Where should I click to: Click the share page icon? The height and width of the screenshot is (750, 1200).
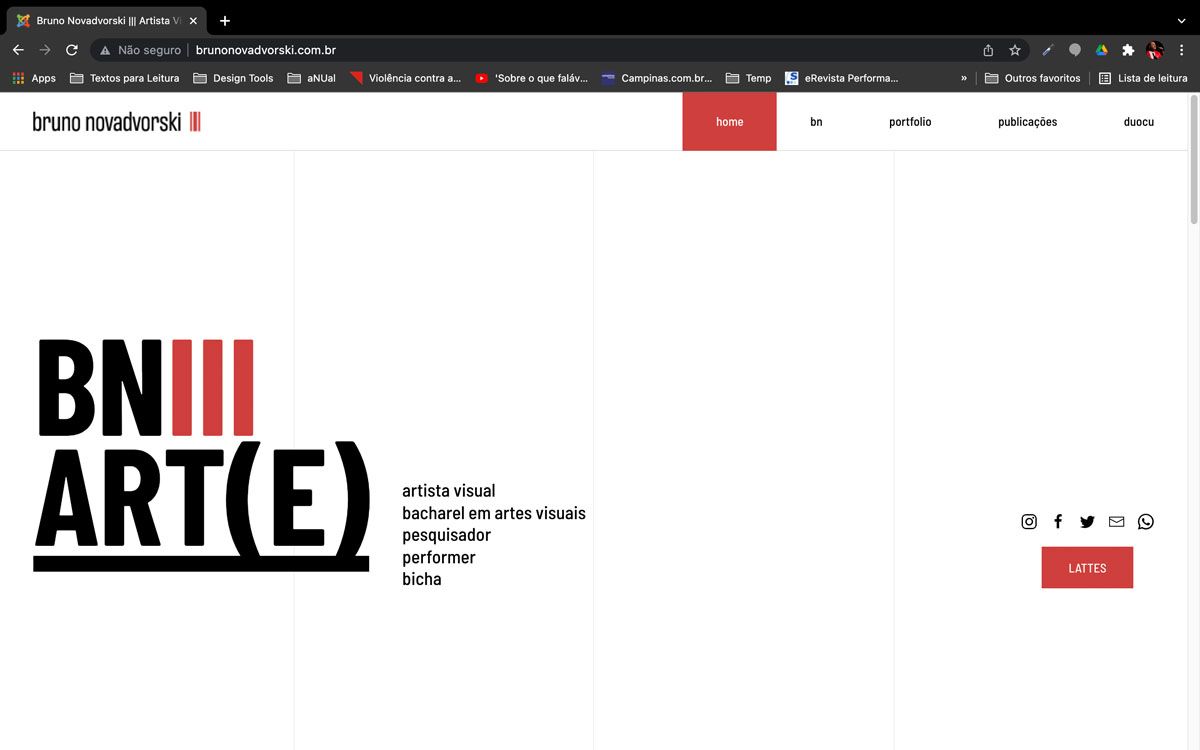coord(988,50)
